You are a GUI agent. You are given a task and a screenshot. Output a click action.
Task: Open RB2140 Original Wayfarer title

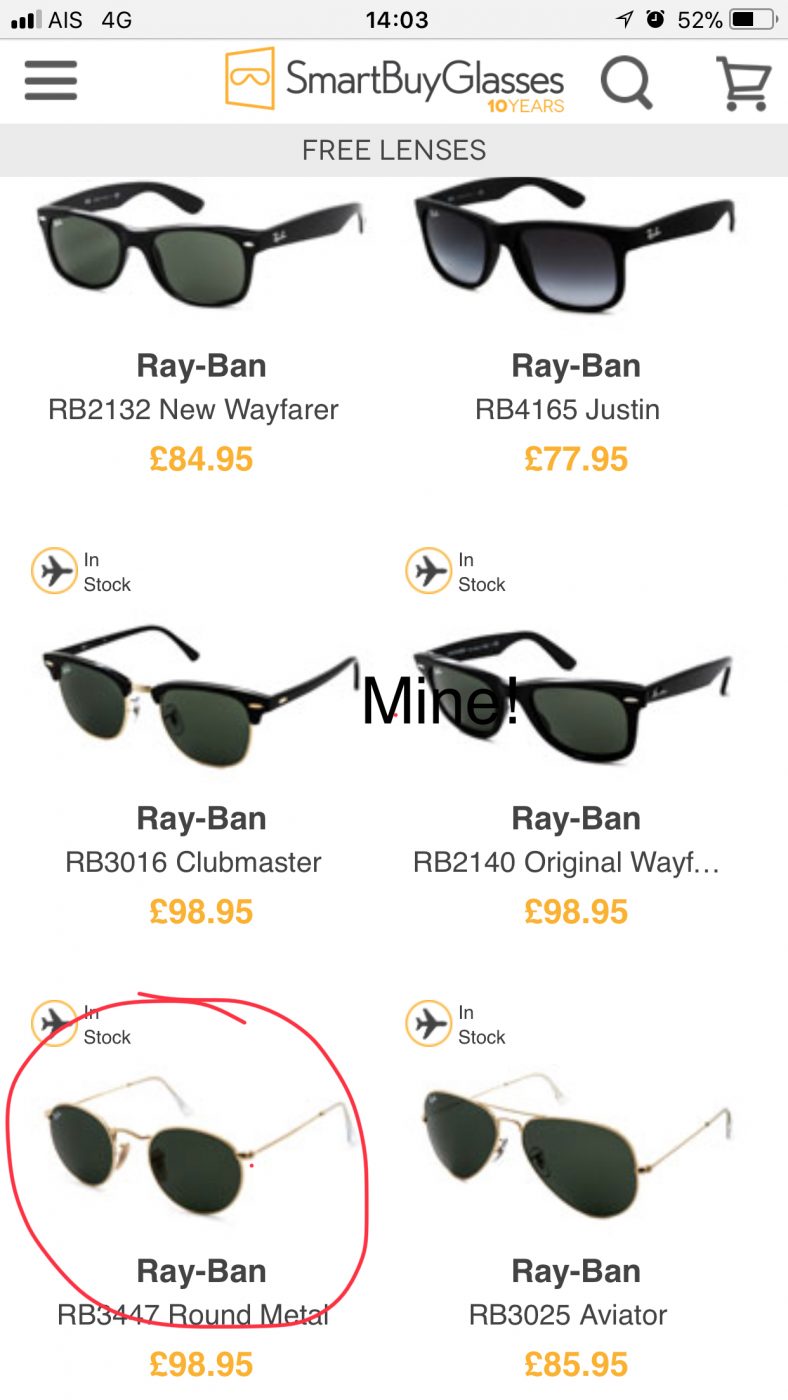[x=567, y=863]
